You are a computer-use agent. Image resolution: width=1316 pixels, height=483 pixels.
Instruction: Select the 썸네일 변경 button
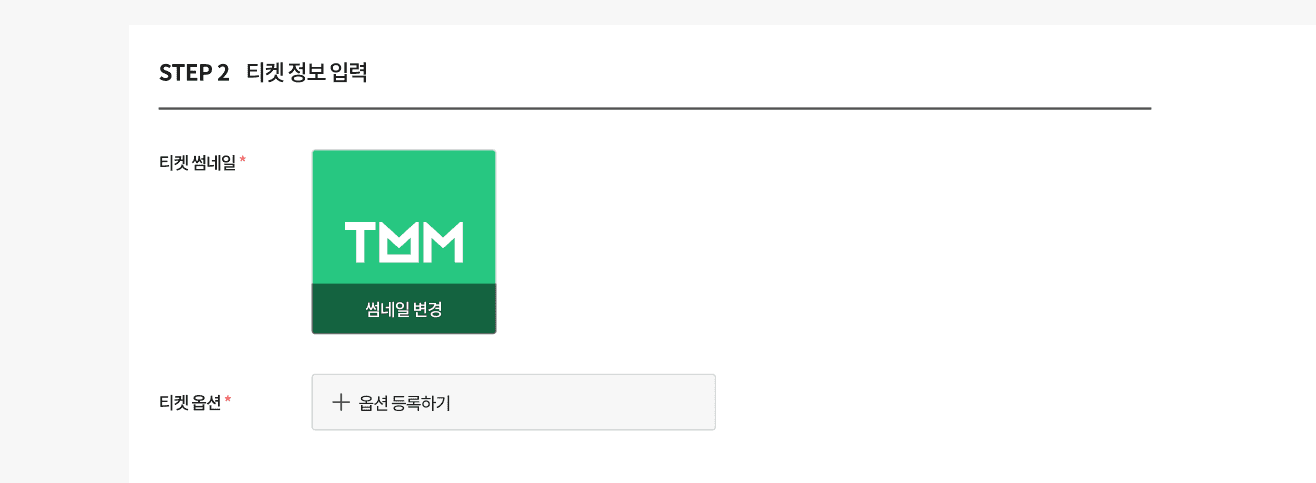tap(404, 309)
